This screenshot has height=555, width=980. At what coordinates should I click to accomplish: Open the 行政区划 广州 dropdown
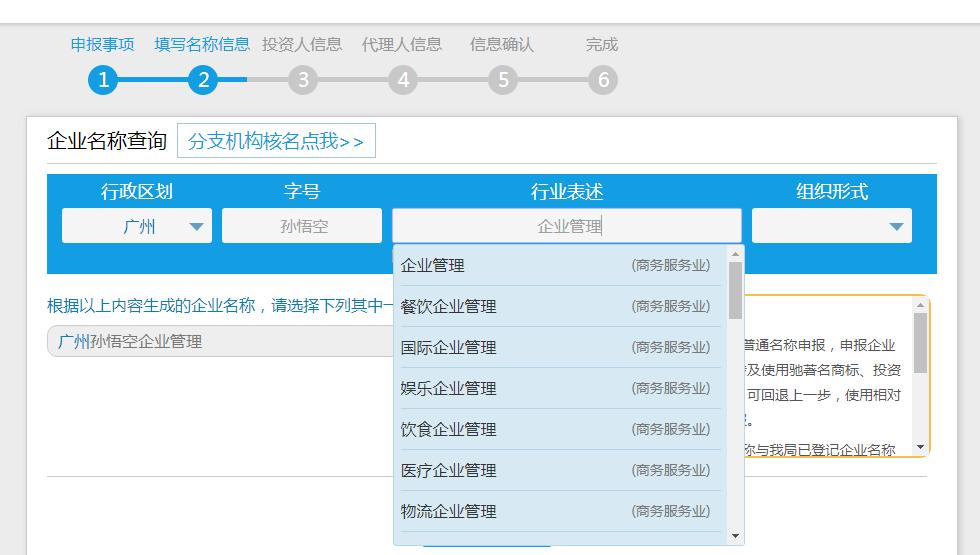point(137,226)
